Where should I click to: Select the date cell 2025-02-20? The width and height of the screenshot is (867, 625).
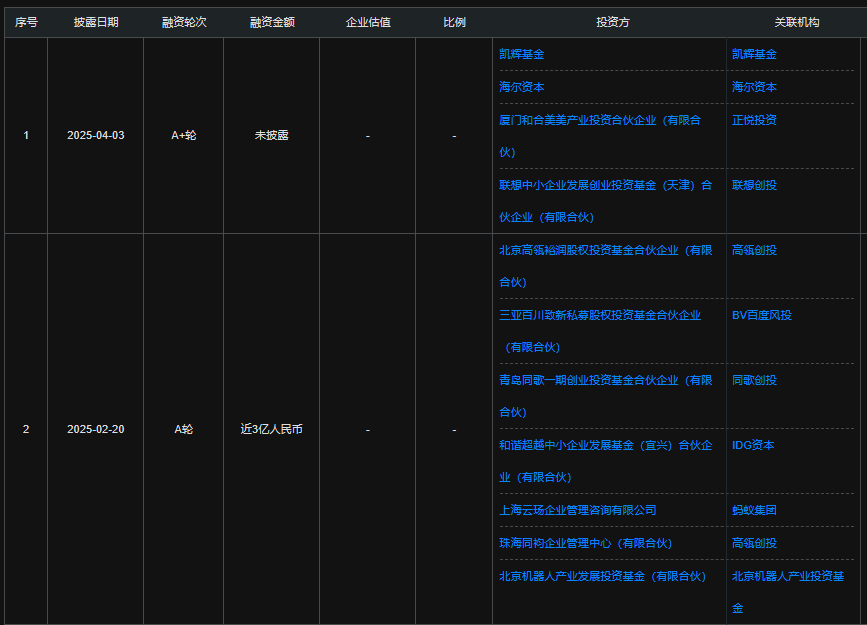point(96,429)
